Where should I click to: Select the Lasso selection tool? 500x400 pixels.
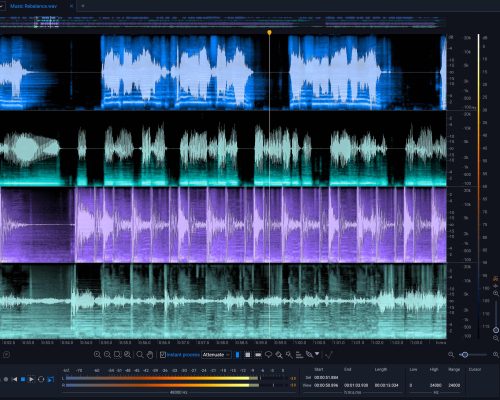coord(268,355)
